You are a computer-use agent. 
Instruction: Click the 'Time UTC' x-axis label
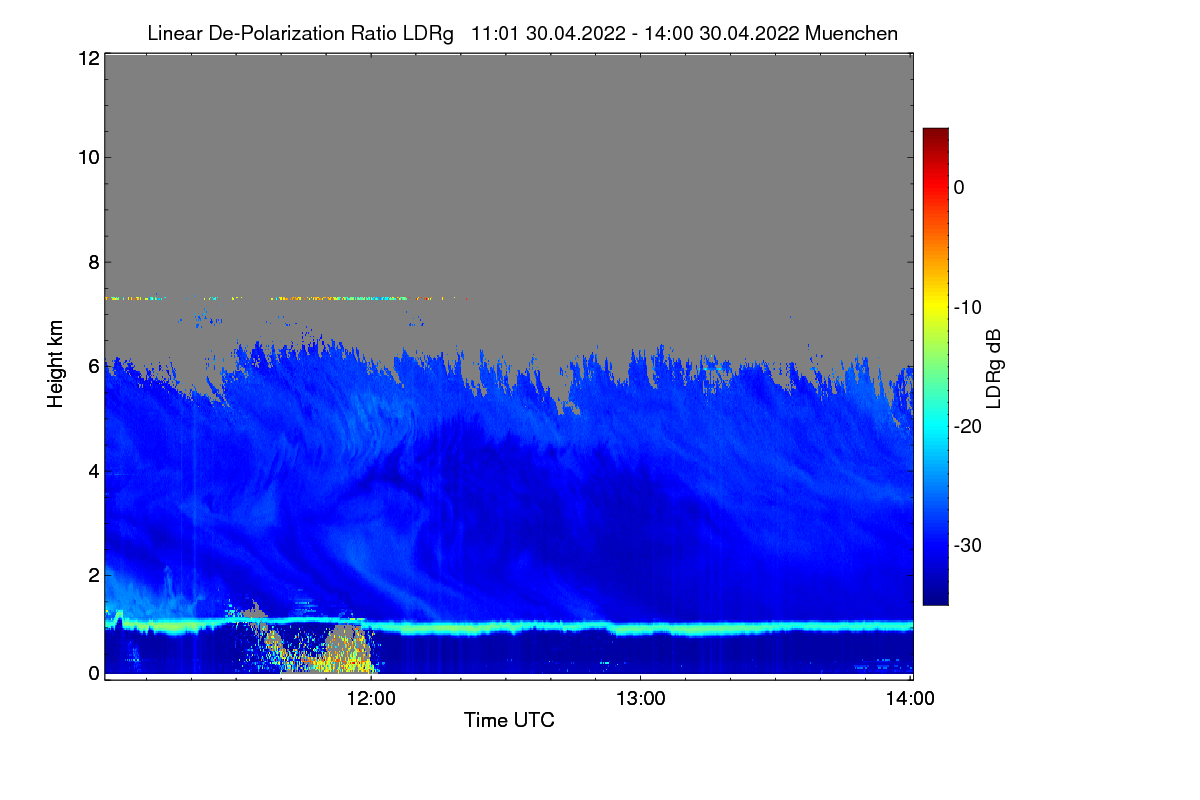pyautogui.click(x=509, y=720)
